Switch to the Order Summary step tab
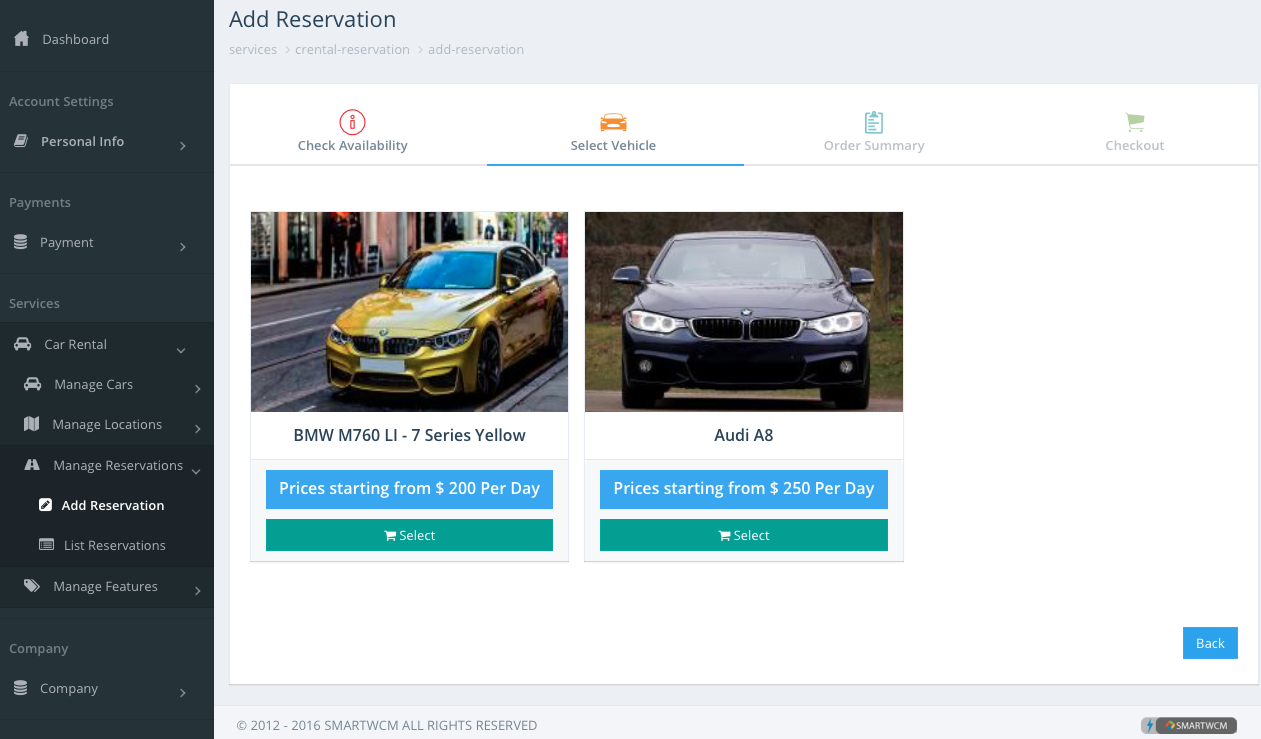This screenshot has width=1261, height=739. pos(874,131)
